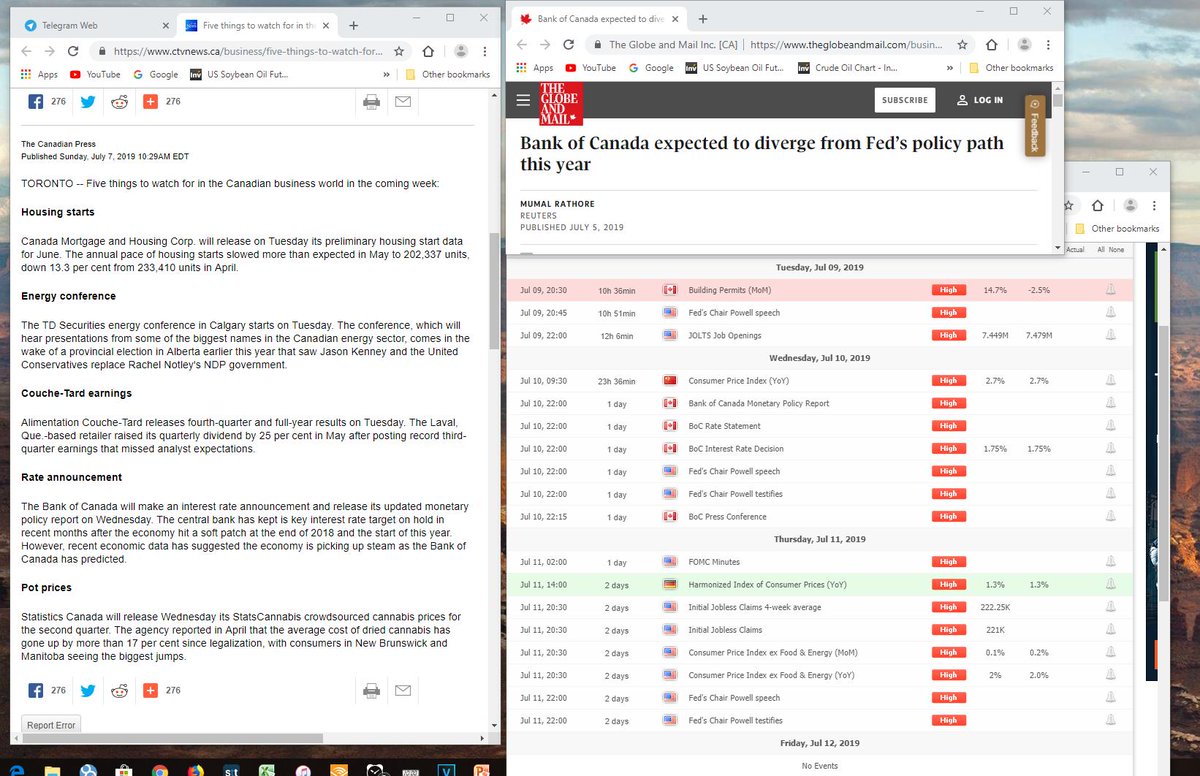This screenshot has width=1200, height=776.
Task: Click CTV page vertical scrollbar thumb
Action: (494, 290)
